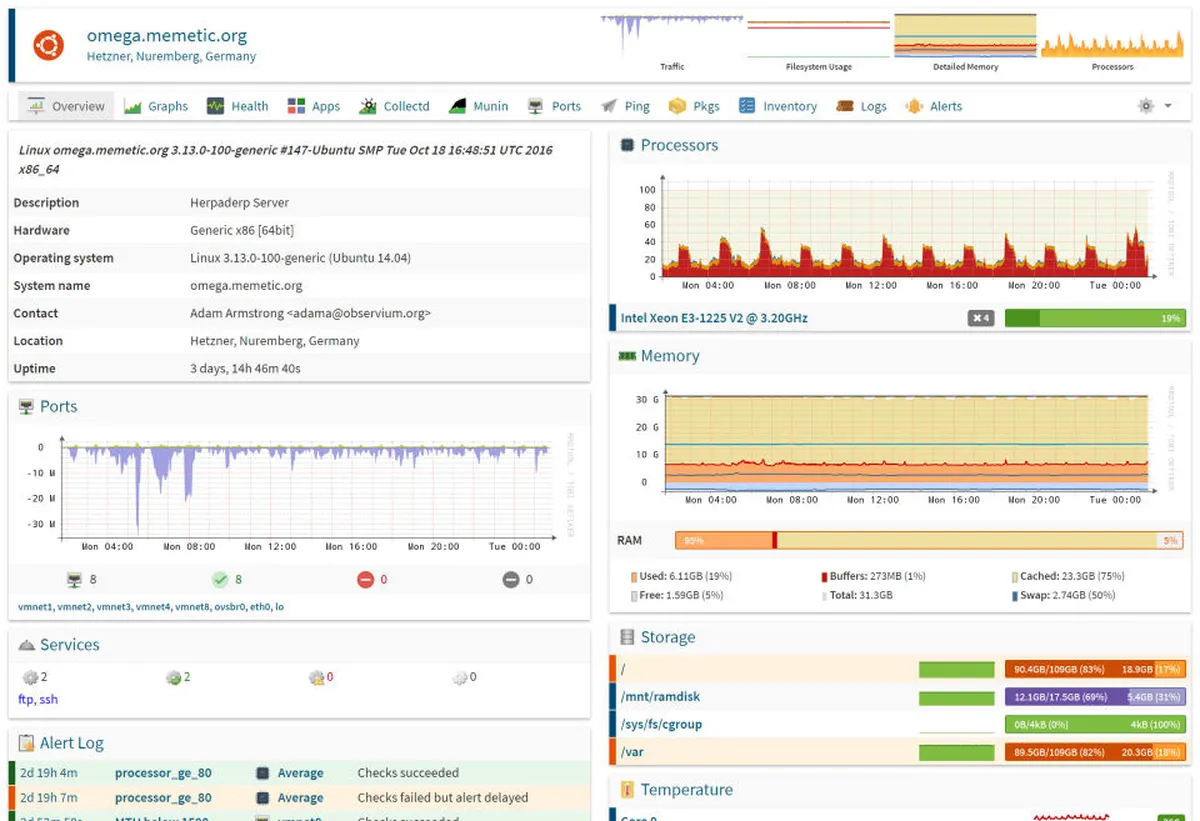Open the Logs tab
Screen dimensions: 1200x821
click(x=862, y=106)
